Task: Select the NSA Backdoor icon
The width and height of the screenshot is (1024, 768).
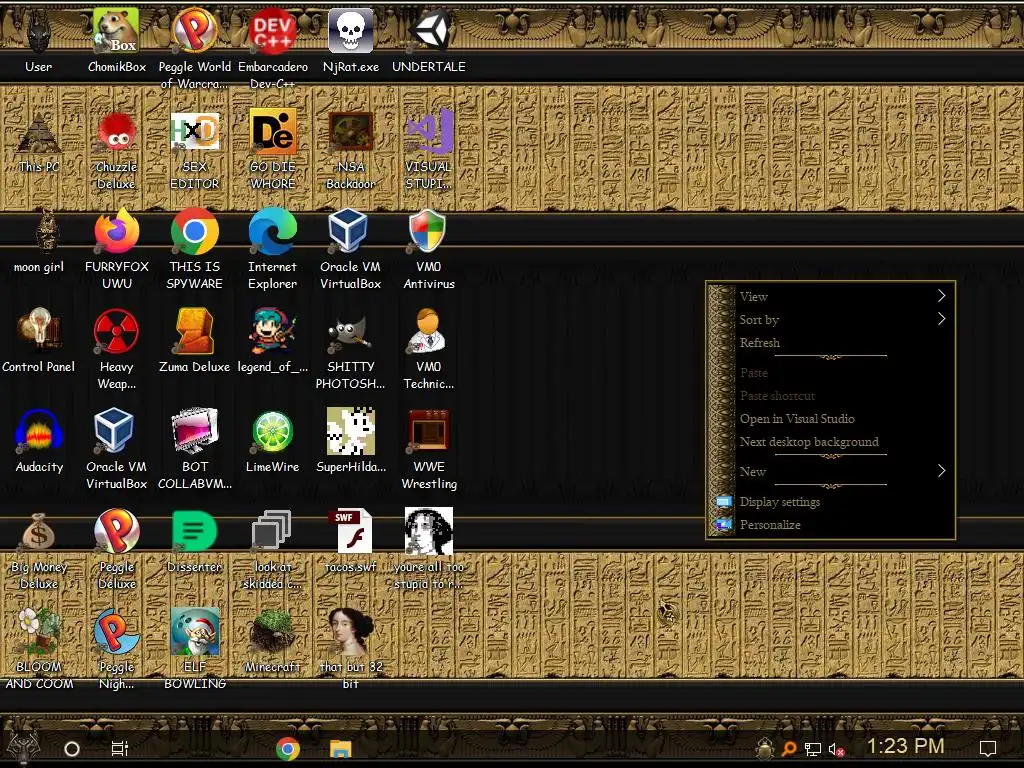Action: (351, 132)
